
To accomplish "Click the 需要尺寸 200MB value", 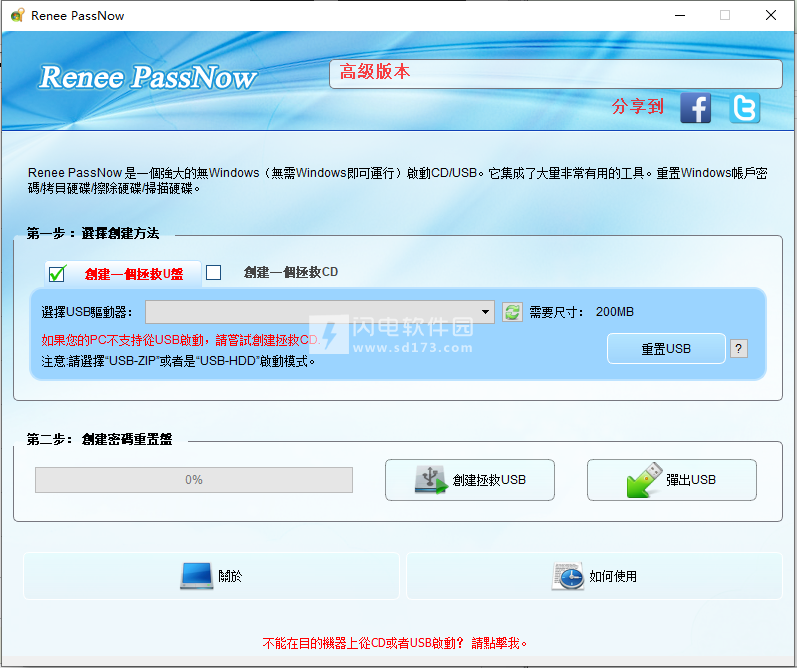I will (x=615, y=312).
